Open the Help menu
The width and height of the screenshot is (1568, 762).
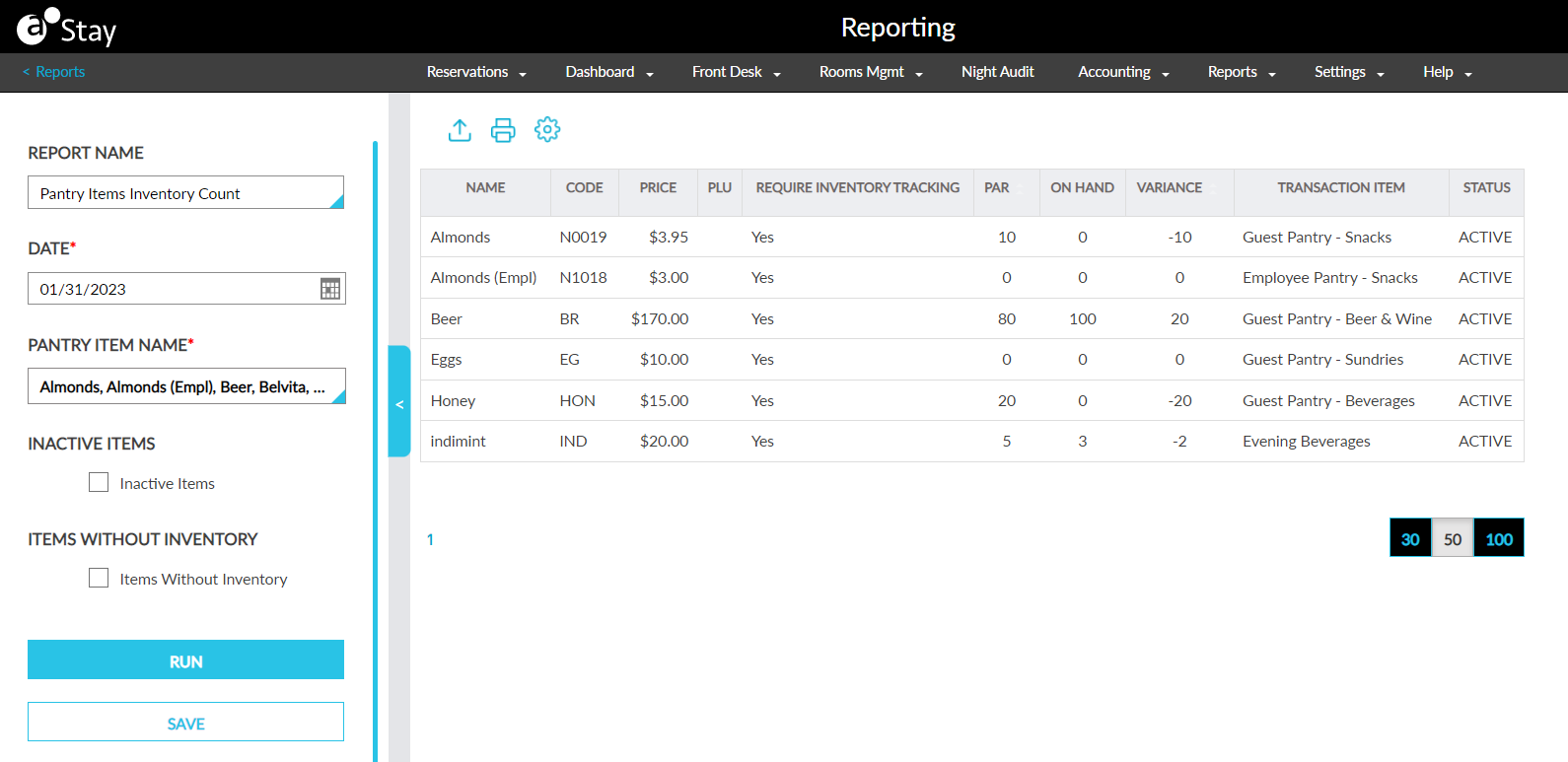(1448, 72)
